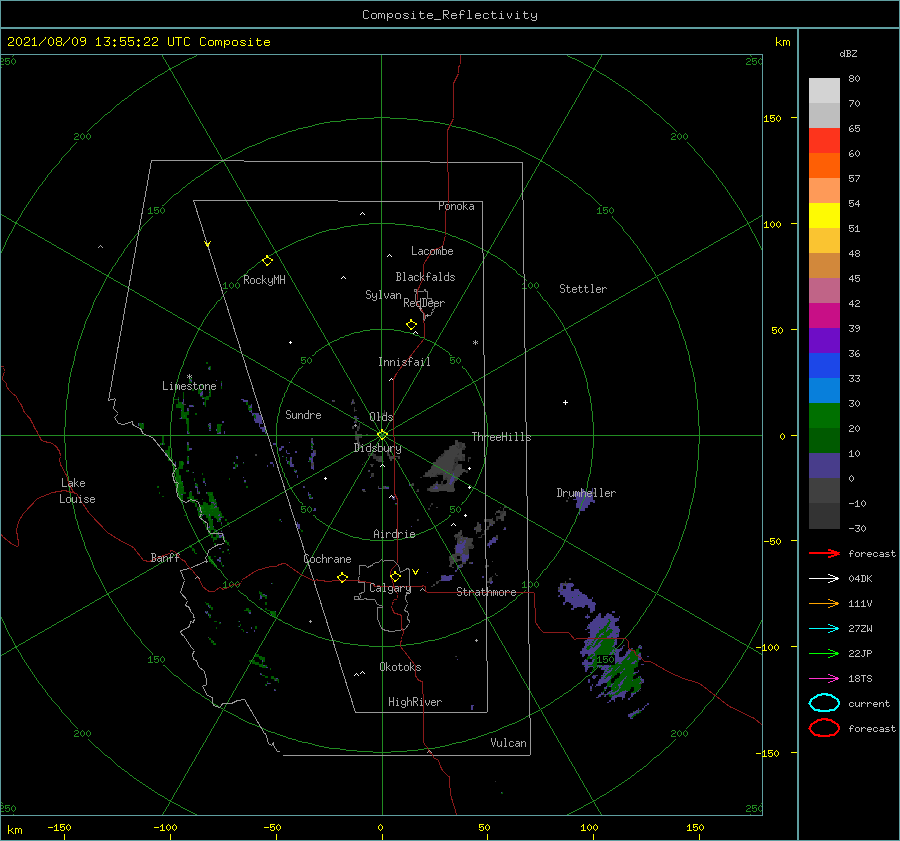Click the yellow diamond marker below Cochrane

coord(343,577)
